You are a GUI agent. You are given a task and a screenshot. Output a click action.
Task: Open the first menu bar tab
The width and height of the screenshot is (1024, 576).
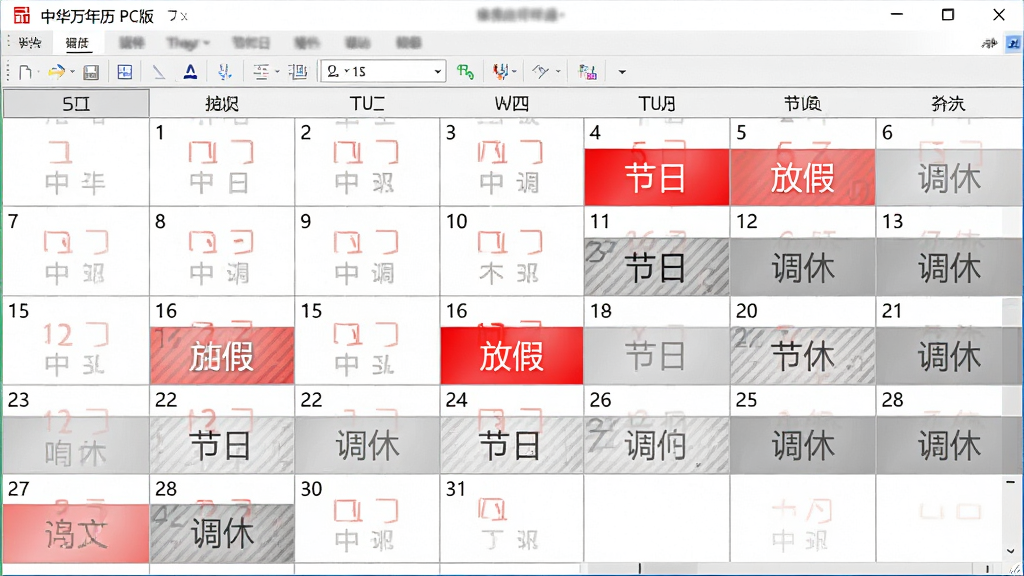tap(29, 43)
